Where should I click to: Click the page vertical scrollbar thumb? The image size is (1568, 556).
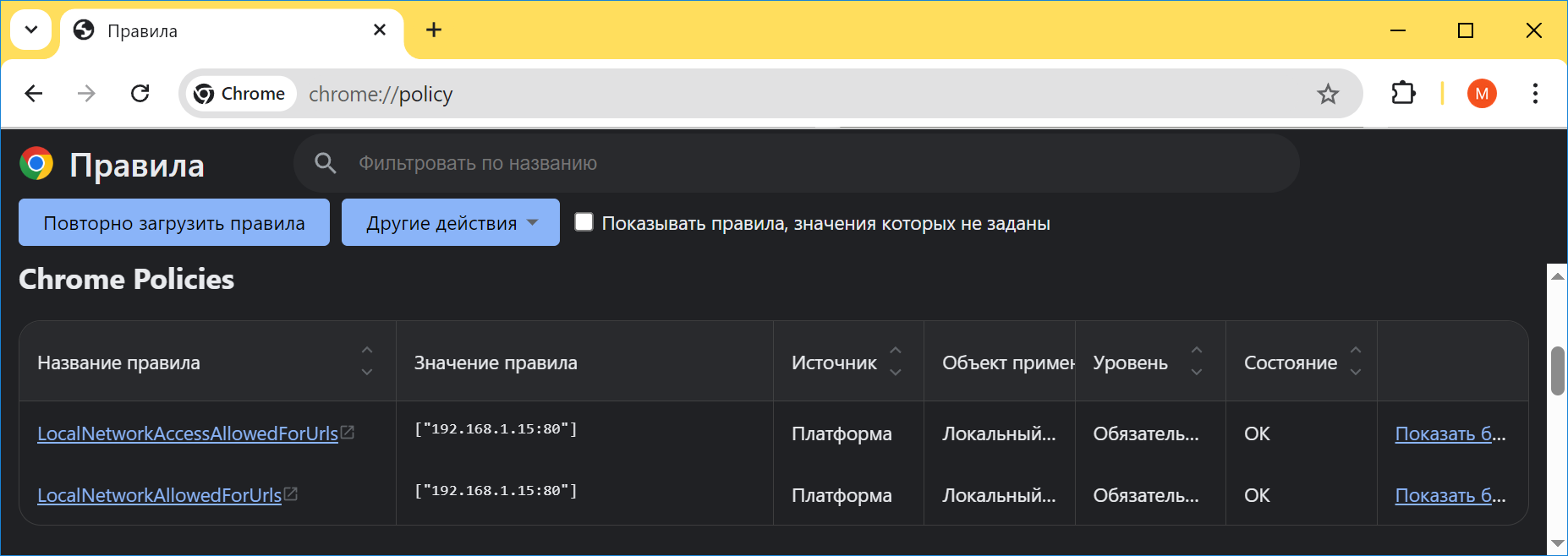point(1557,370)
